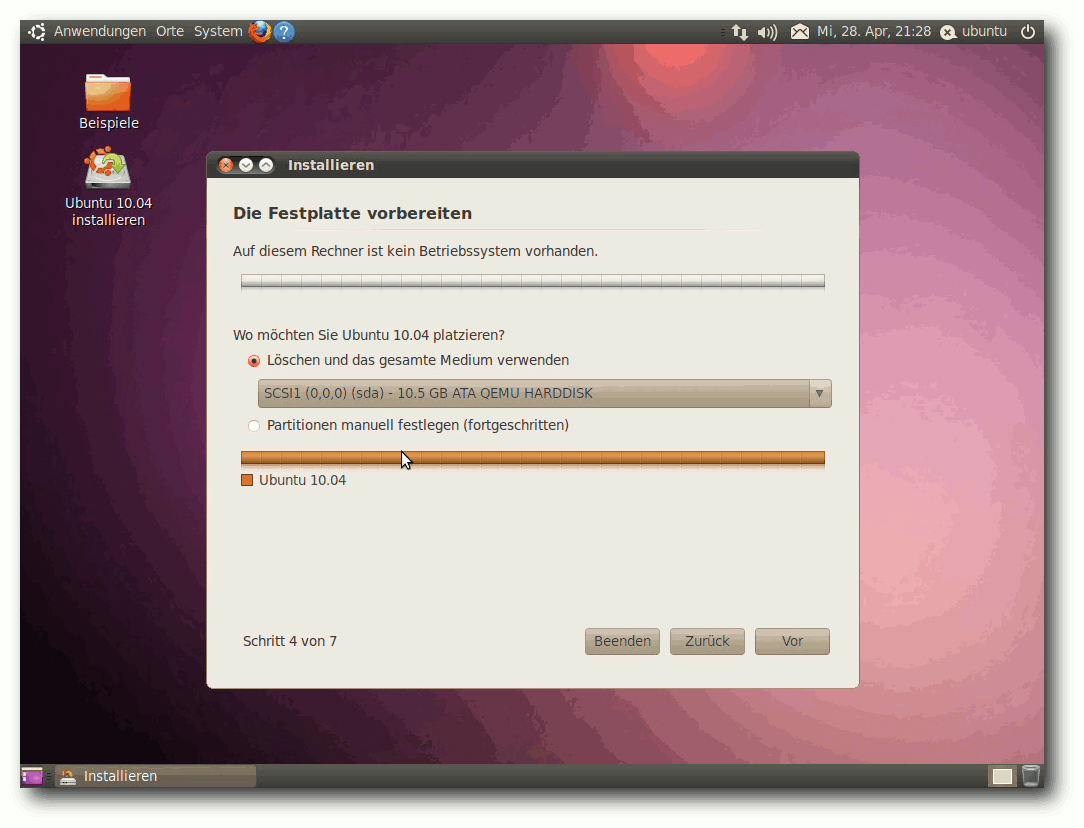Open the date and time display
The width and height of the screenshot is (1084, 828).
tap(874, 32)
